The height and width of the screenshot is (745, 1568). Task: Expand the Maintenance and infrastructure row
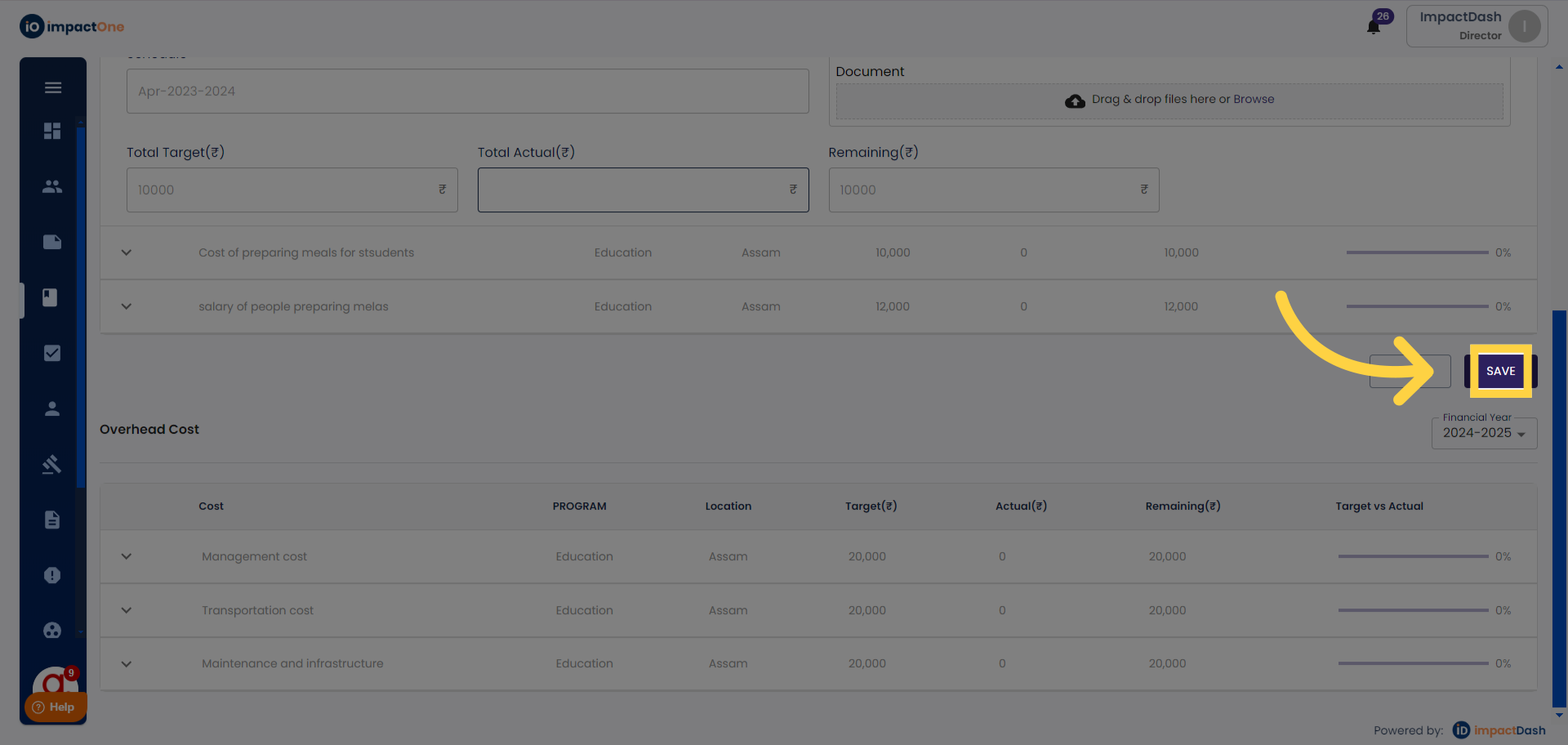point(127,663)
